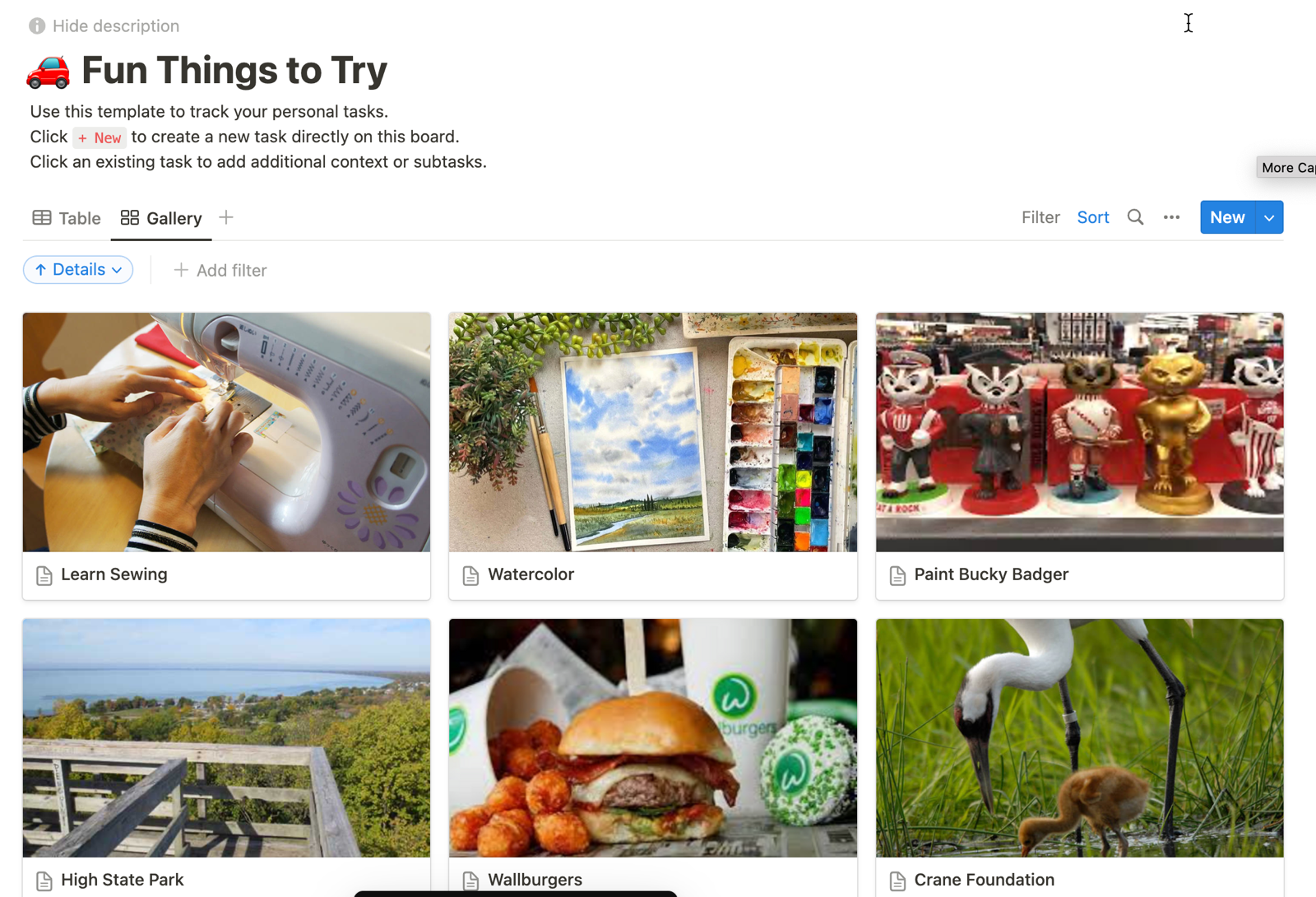Open the Filter options
Screen dimensions: 1316x897
(x=1040, y=216)
